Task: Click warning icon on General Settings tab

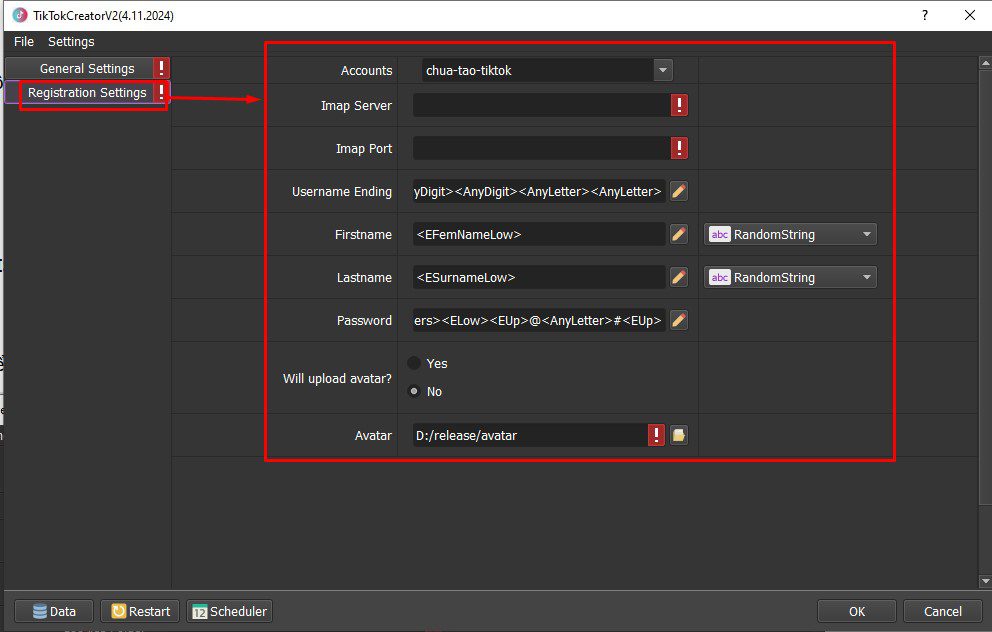Action: (x=161, y=68)
